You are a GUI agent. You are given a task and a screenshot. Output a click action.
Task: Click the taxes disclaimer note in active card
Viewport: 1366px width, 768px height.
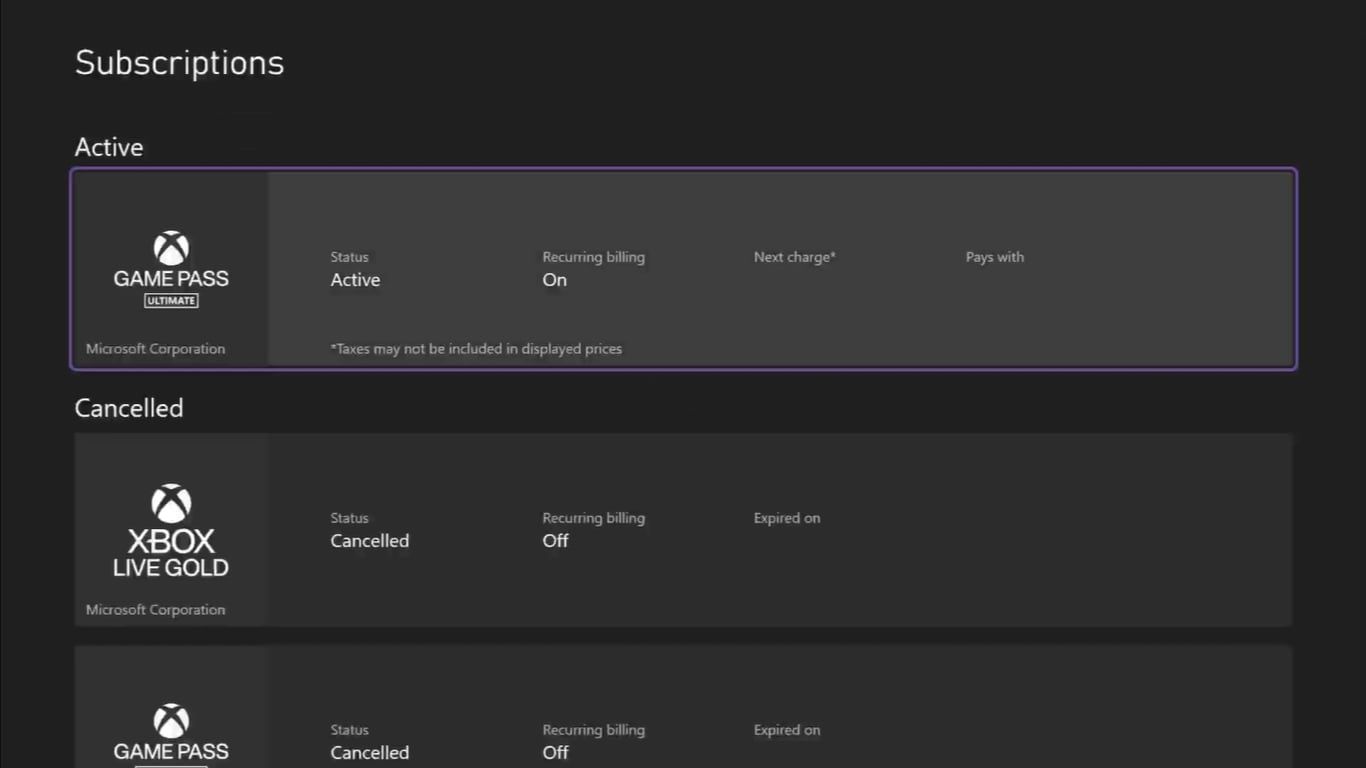[x=476, y=349]
